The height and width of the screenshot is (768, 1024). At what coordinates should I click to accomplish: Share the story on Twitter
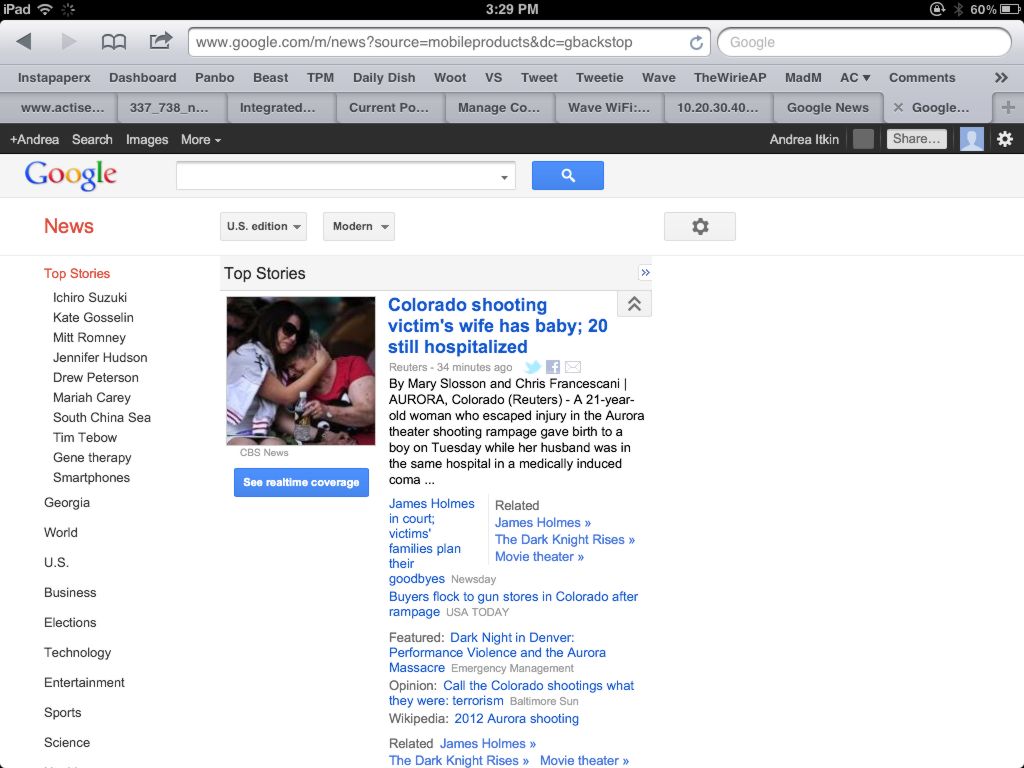(533, 367)
